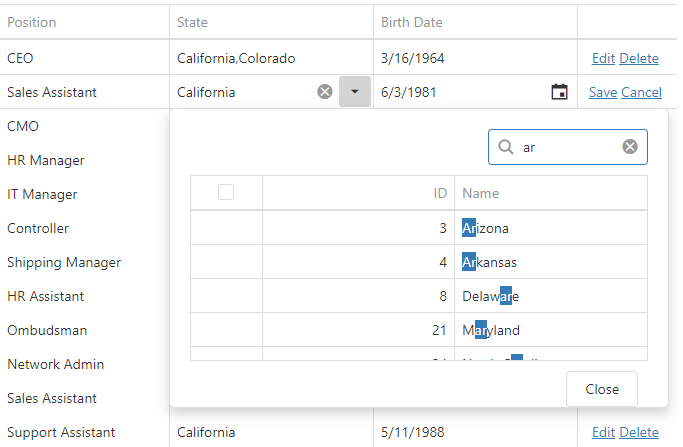Image resolution: width=683 pixels, height=447 pixels.
Task: Open the State dropdown arrow button
Action: pos(355,92)
